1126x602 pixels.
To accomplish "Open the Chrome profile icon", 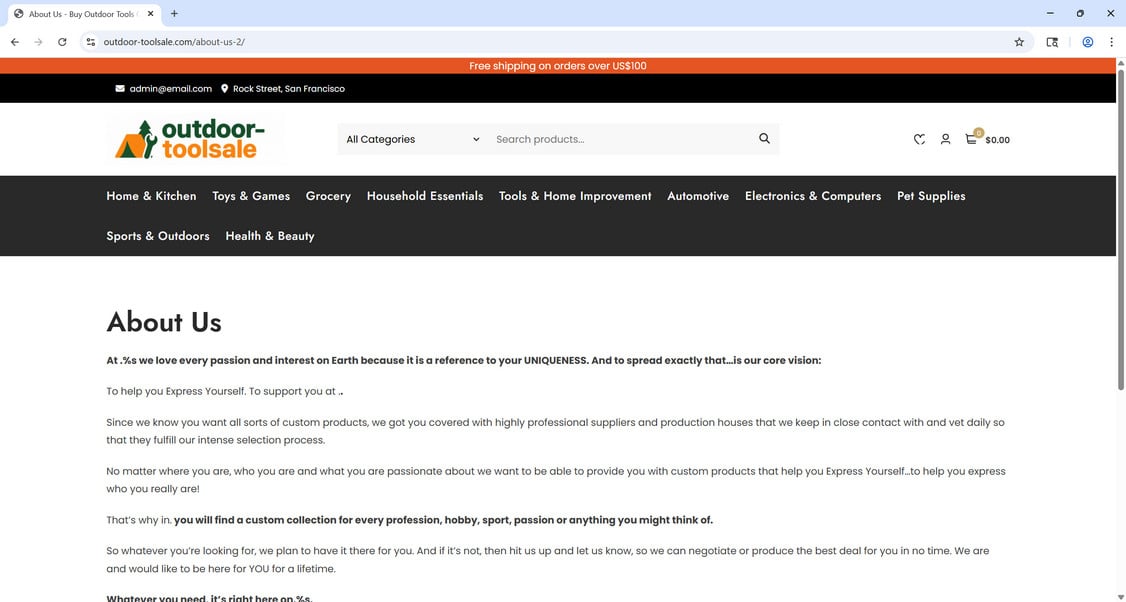I will point(1087,42).
